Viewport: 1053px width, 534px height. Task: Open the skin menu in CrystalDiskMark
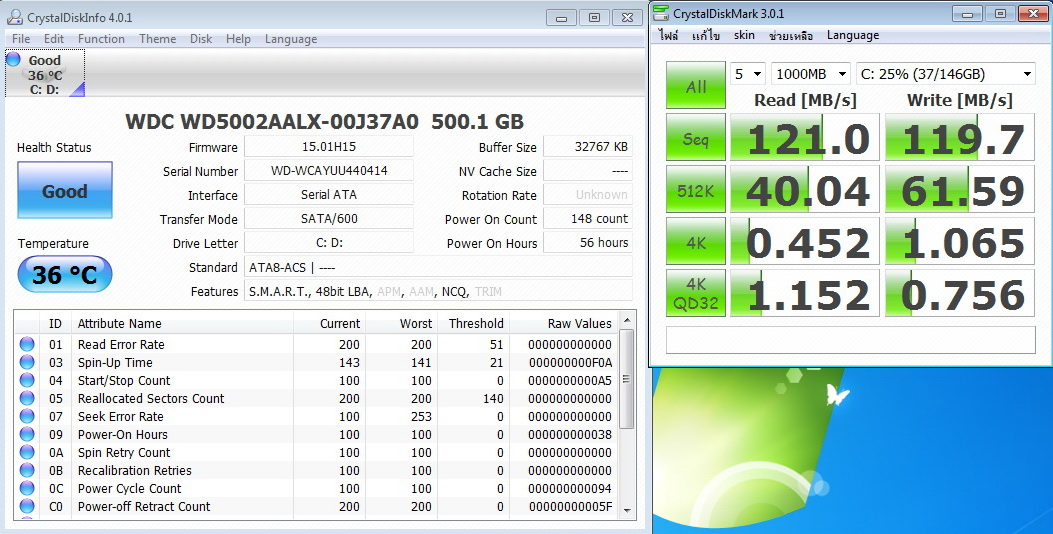click(x=744, y=36)
